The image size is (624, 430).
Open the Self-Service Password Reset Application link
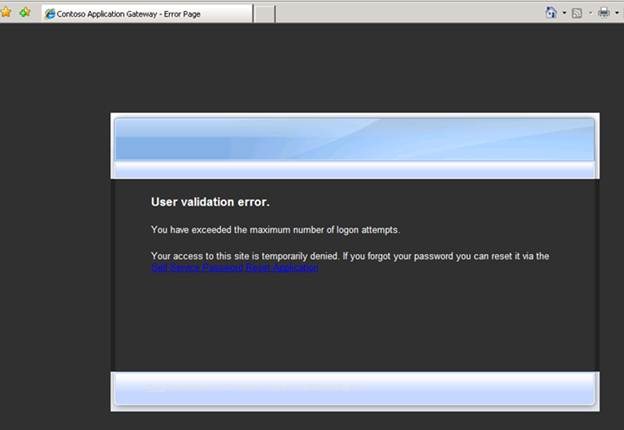[234, 268]
